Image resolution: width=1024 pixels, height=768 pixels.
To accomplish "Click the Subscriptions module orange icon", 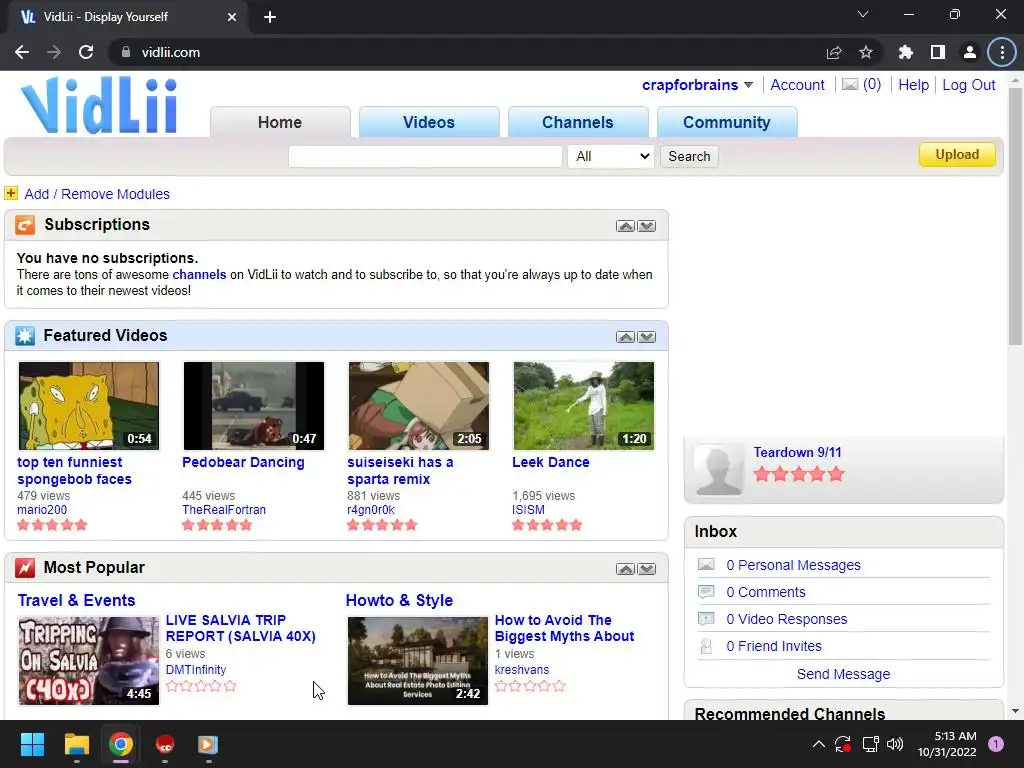I will pos(25,225).
